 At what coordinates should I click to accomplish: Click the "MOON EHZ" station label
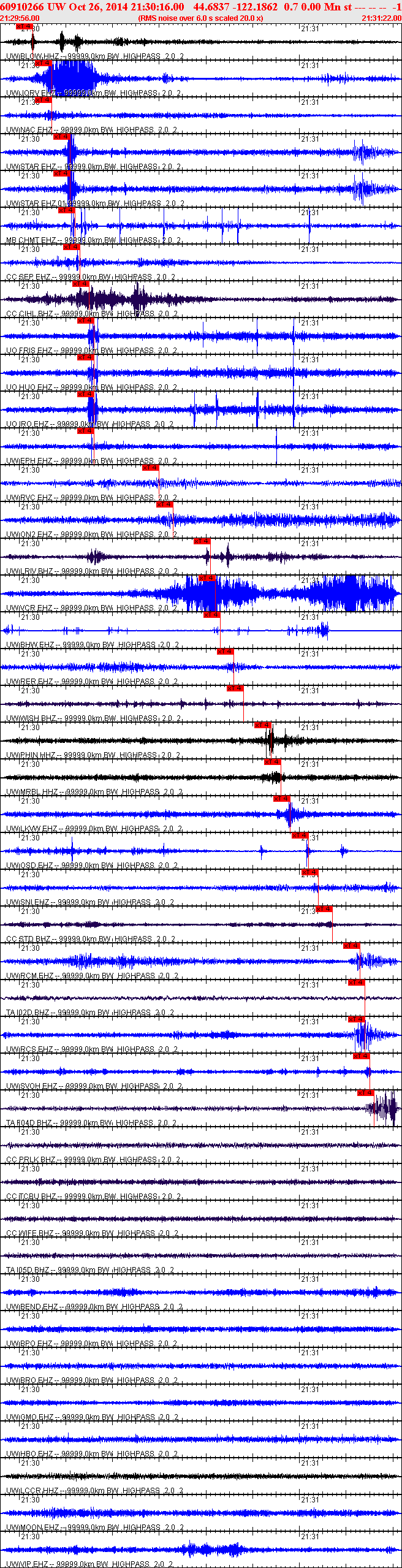[x=38, y=1528]
